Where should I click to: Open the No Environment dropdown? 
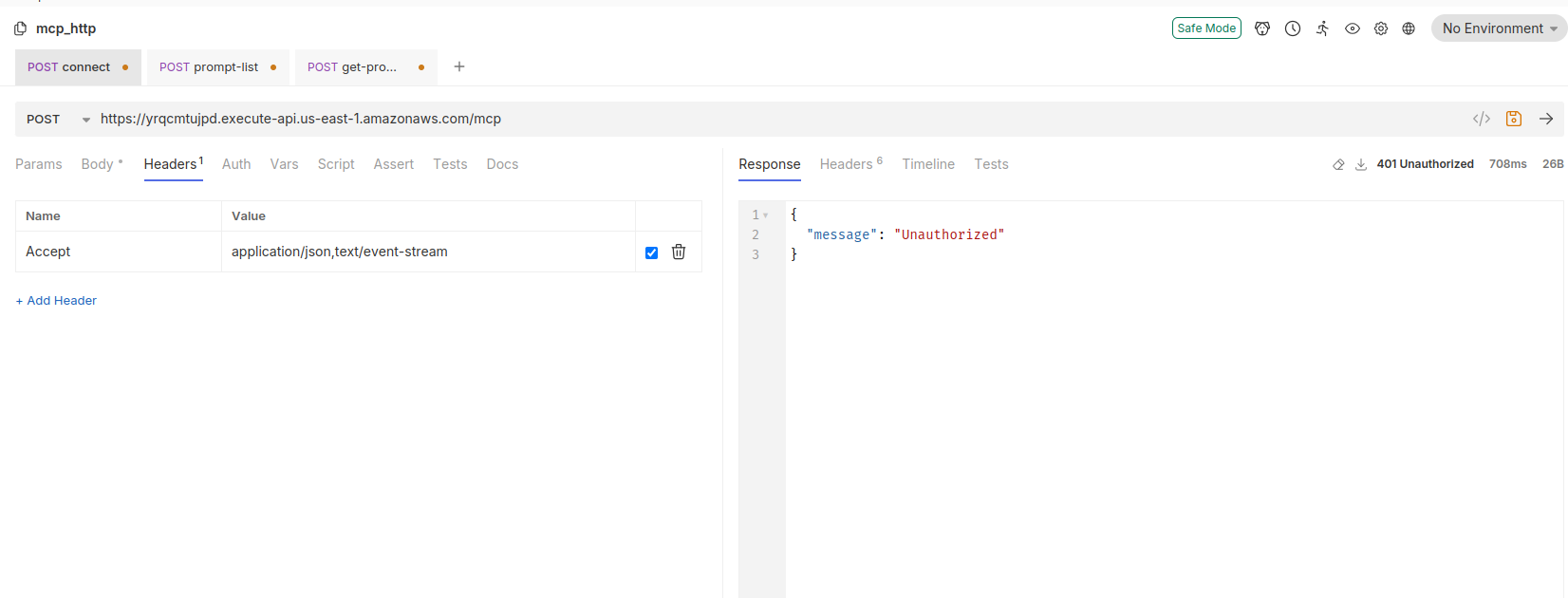coord(1499,28)
